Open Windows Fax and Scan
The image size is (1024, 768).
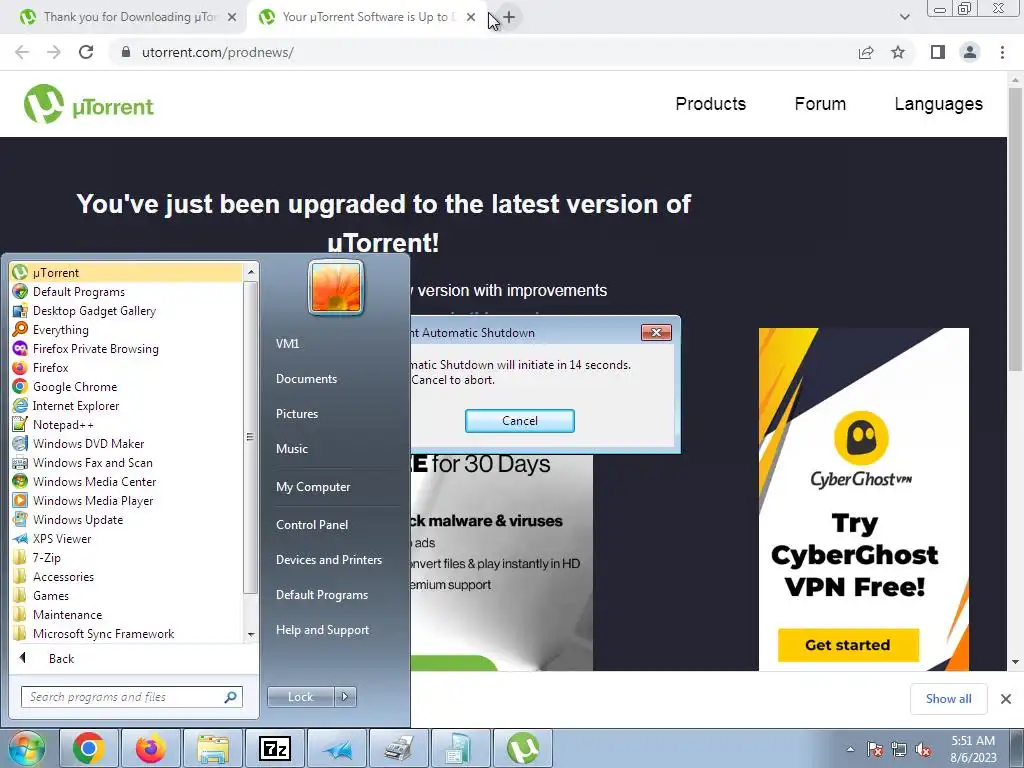pos(126,462)
